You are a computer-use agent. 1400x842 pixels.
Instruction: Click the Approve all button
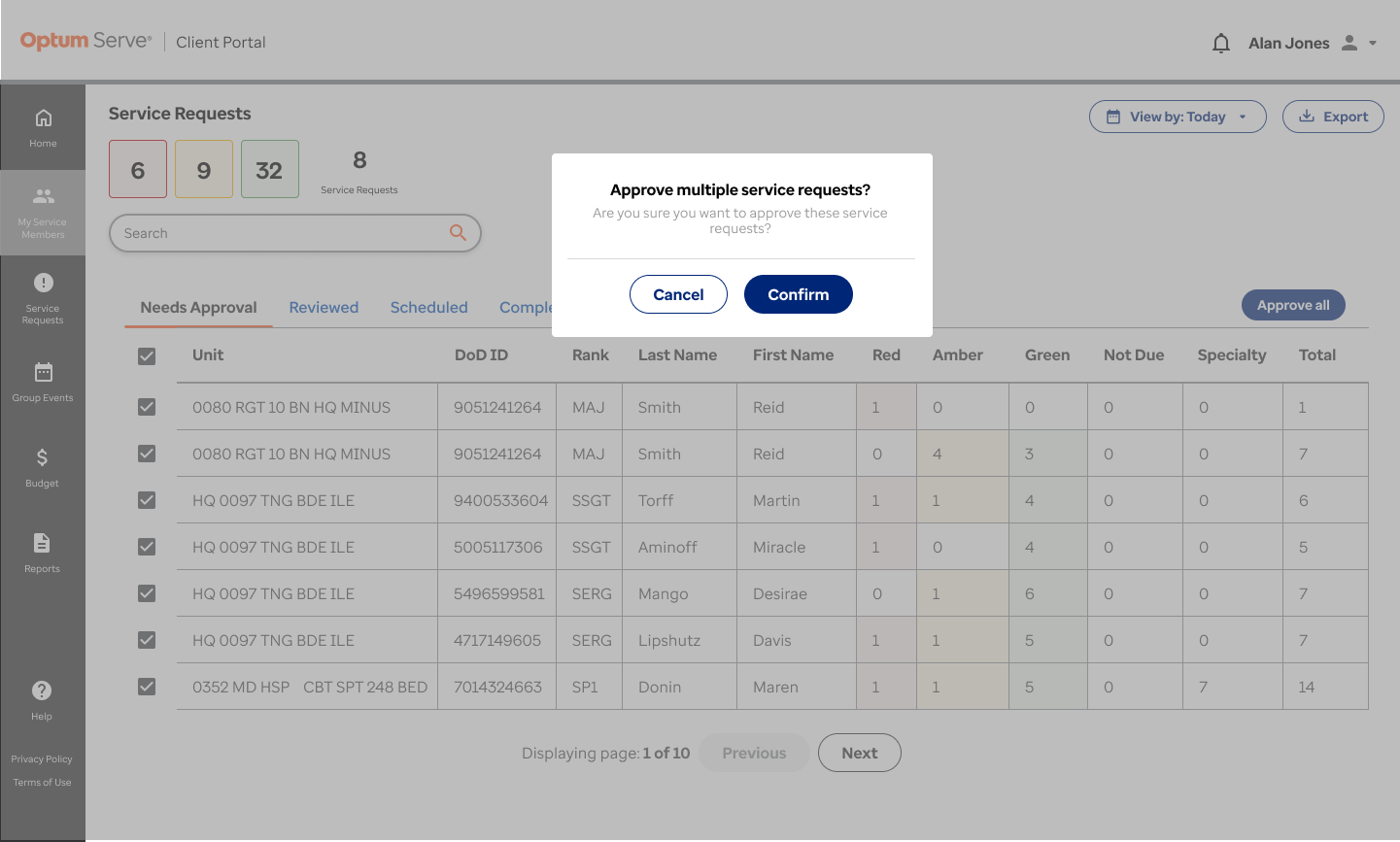(x=1293, y=305)
